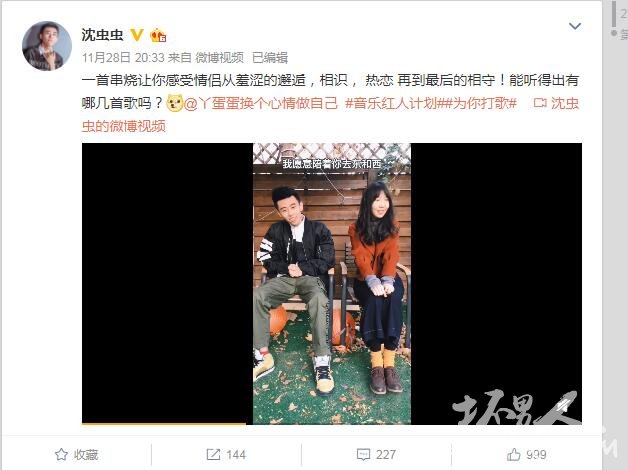Image resolution: width=628 pixels, height=470 pixels.
Task: Click the crown membership badge icon
Action: 158,35
